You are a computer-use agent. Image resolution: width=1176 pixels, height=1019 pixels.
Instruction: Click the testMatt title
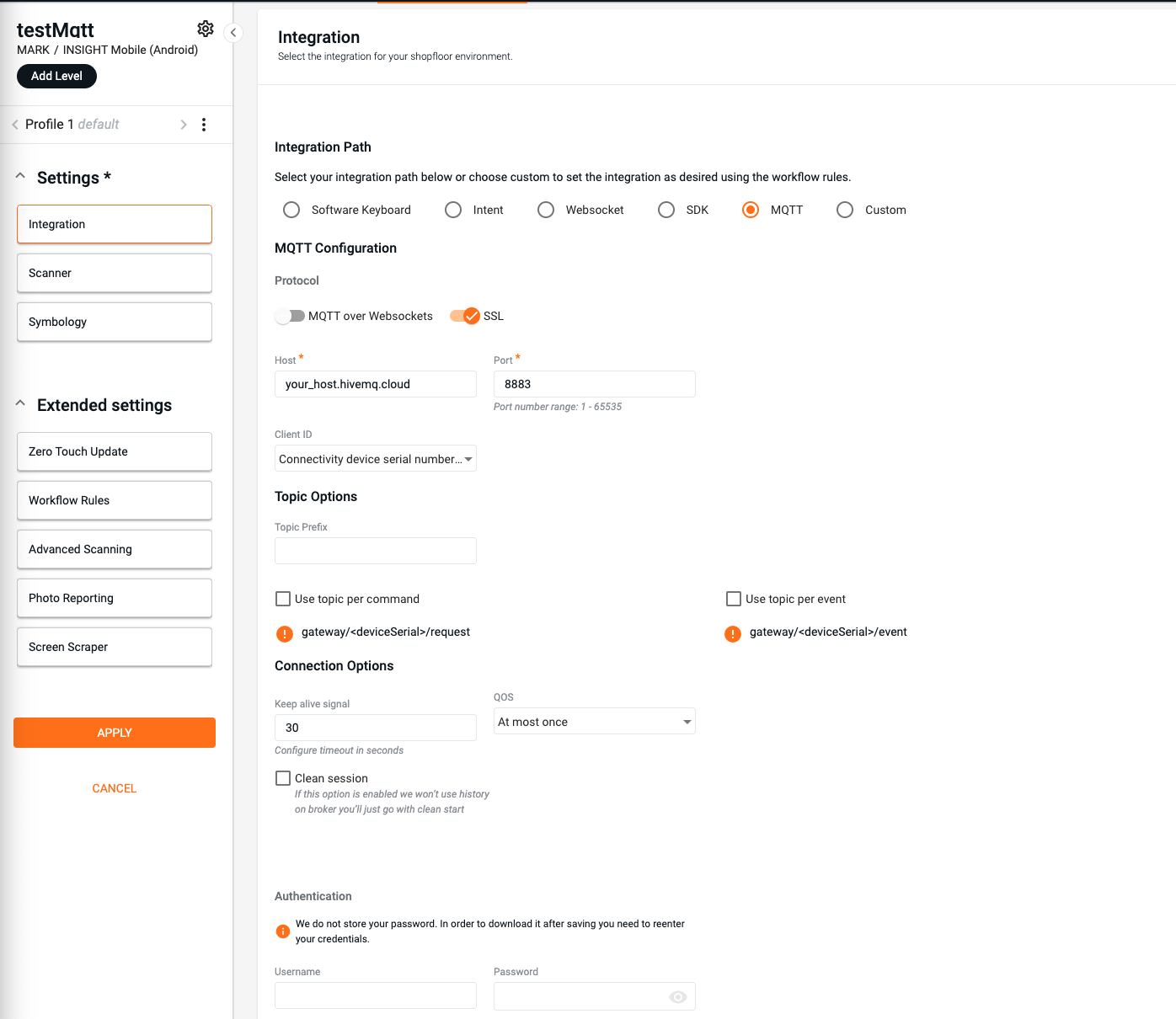pyautogui.click(x=56, y=29)
